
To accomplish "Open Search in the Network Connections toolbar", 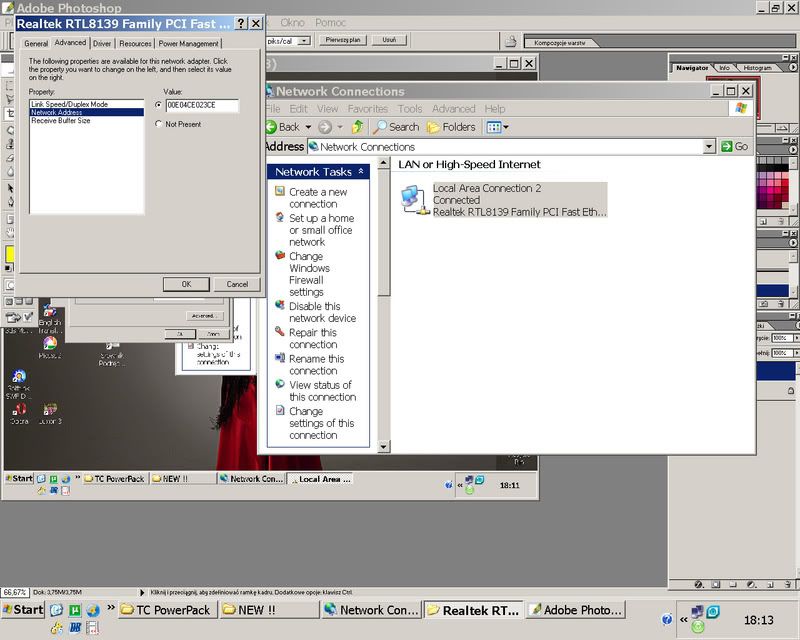I will [x=396, y=127].
